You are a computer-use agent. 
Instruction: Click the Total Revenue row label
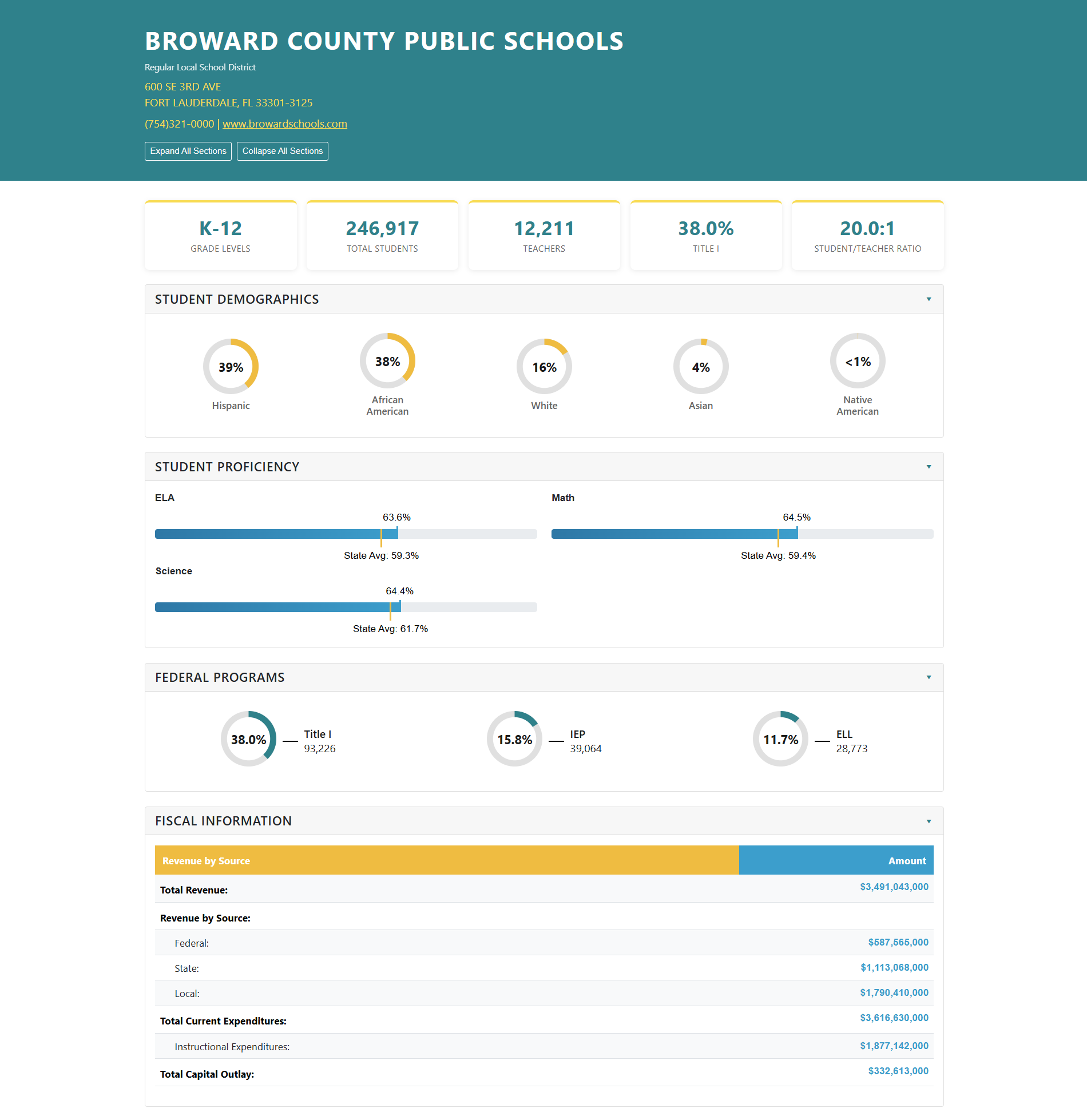click(194, 890)
